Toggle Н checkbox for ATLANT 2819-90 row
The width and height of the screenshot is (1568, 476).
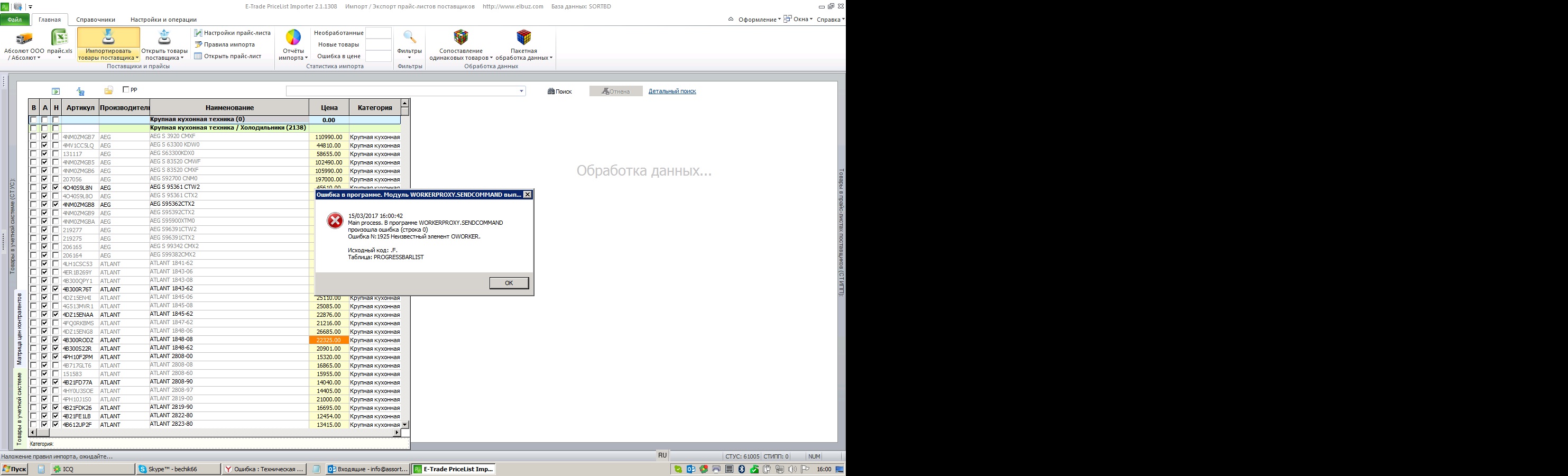(x=56, y=407)
